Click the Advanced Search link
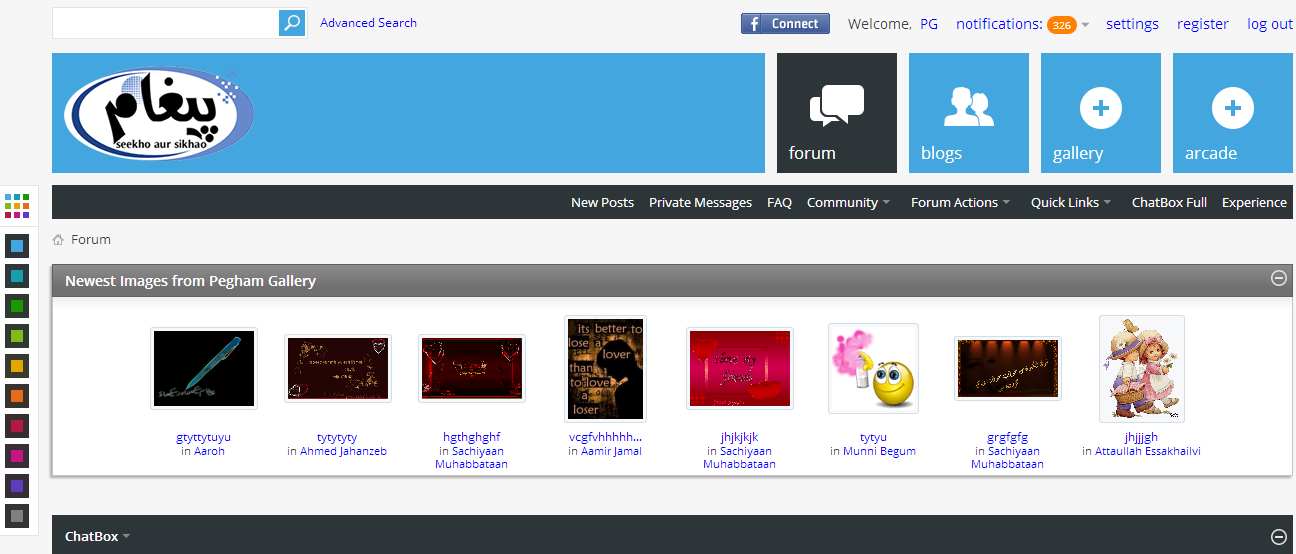This screenshot has width=1296, height=554. coord(368,23)
